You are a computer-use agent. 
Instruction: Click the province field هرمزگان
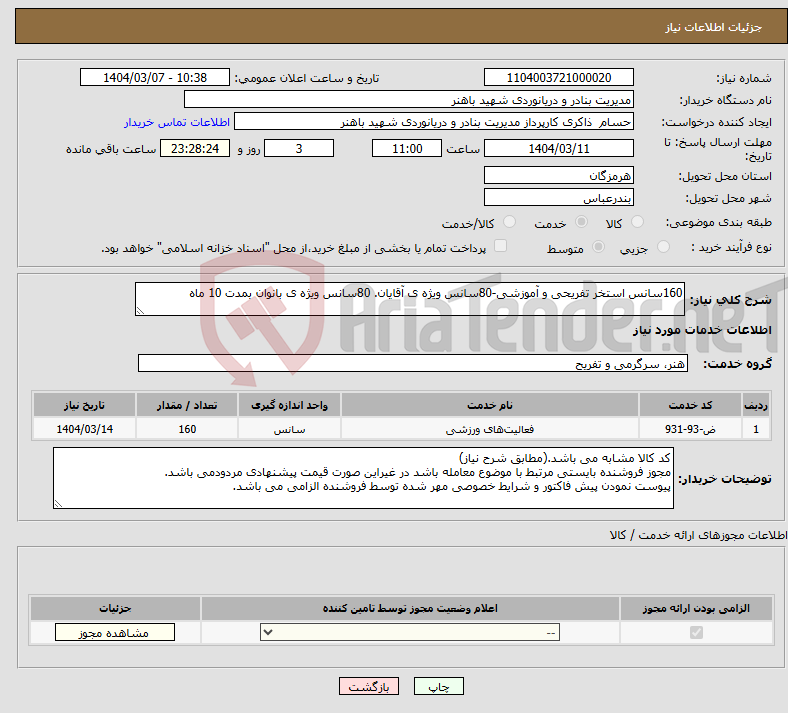pos(559,175)
